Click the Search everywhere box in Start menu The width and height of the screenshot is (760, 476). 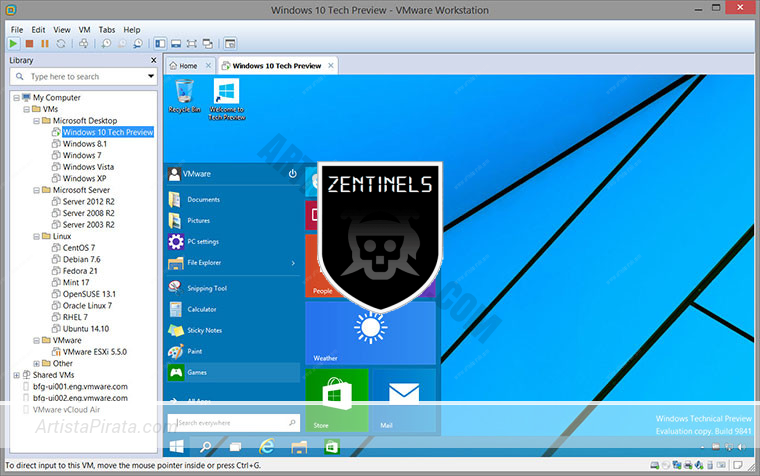(234, 423)
